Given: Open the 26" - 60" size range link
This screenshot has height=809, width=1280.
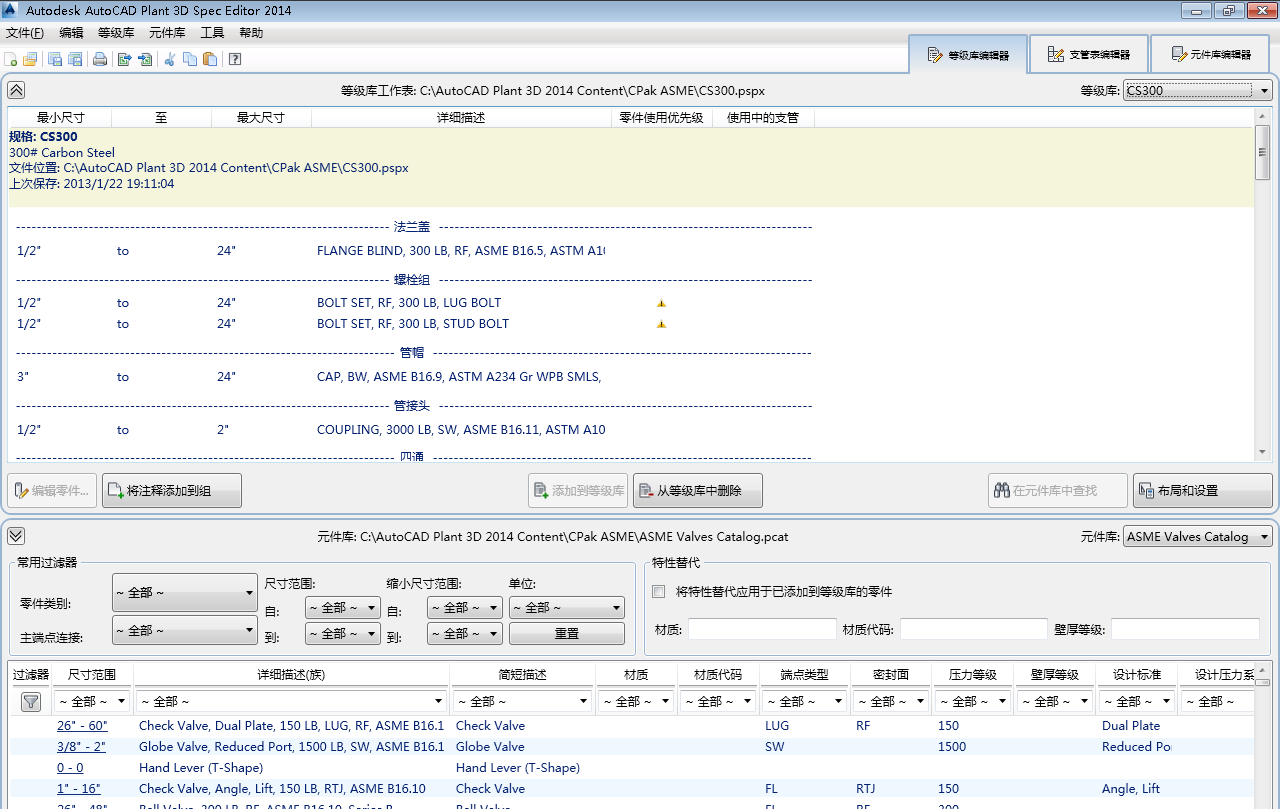Looking at the screenshot, I should (x=82, y=726).
